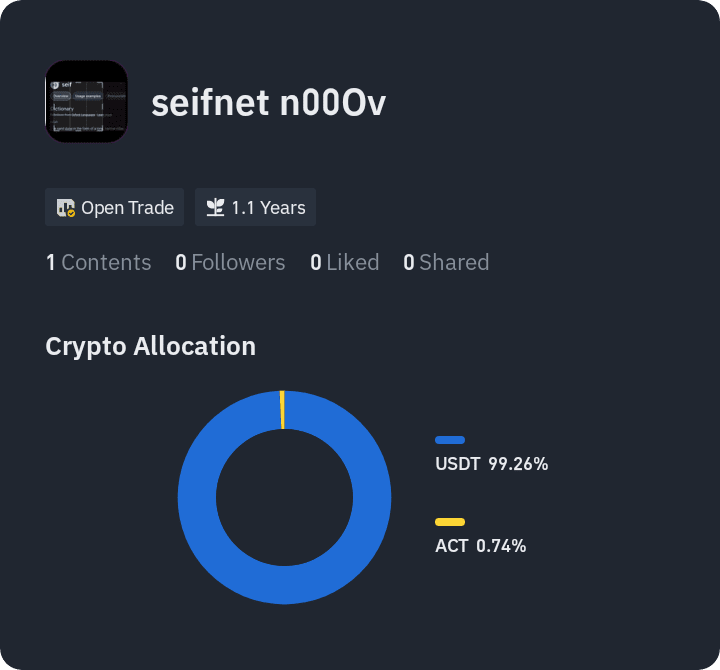
Task: Click the username seifnet n00Ov
Action: (x=269, y=103)
